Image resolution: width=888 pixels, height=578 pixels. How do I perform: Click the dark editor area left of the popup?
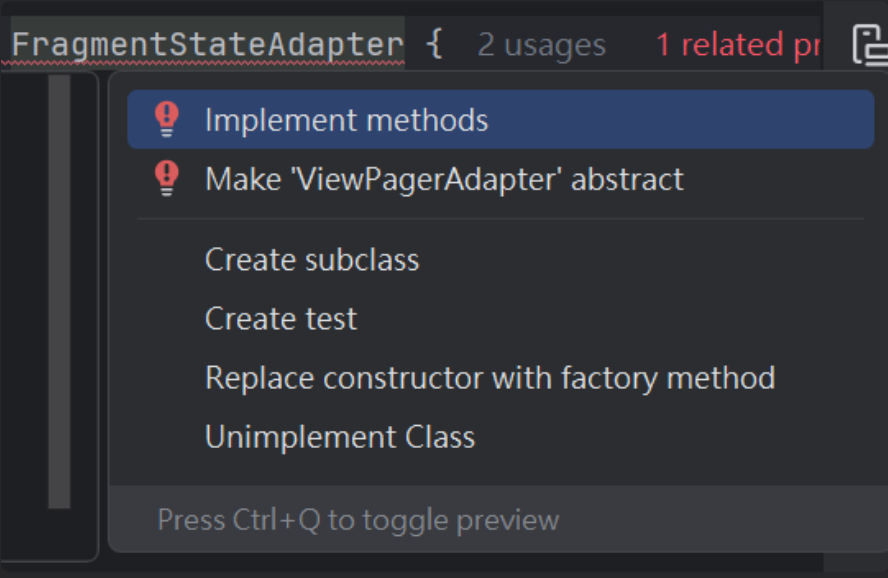pos(23,317)
